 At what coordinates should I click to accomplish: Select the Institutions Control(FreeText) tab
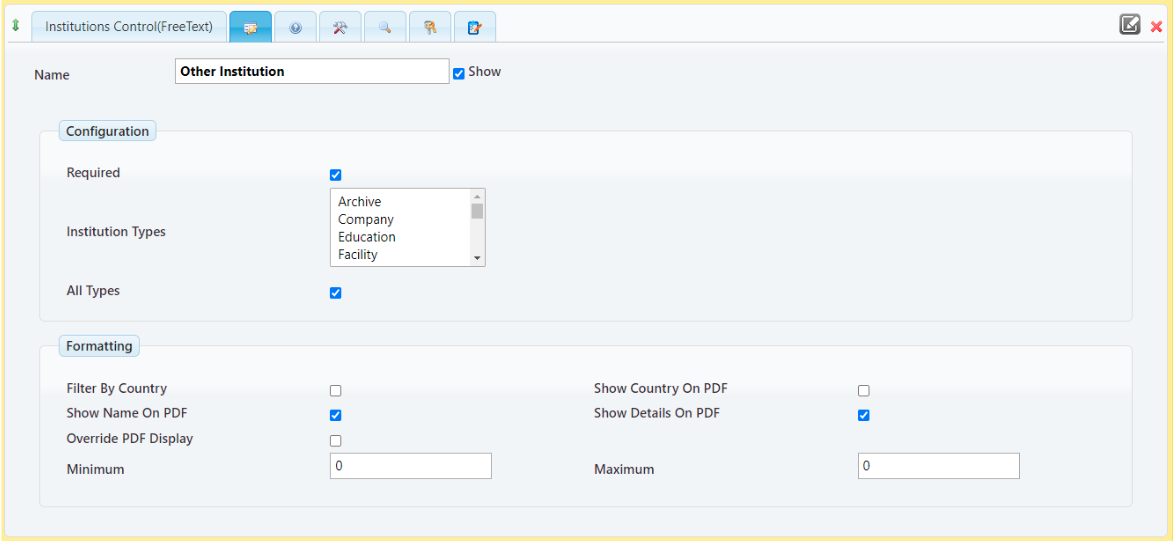click(x=129, y=27)
